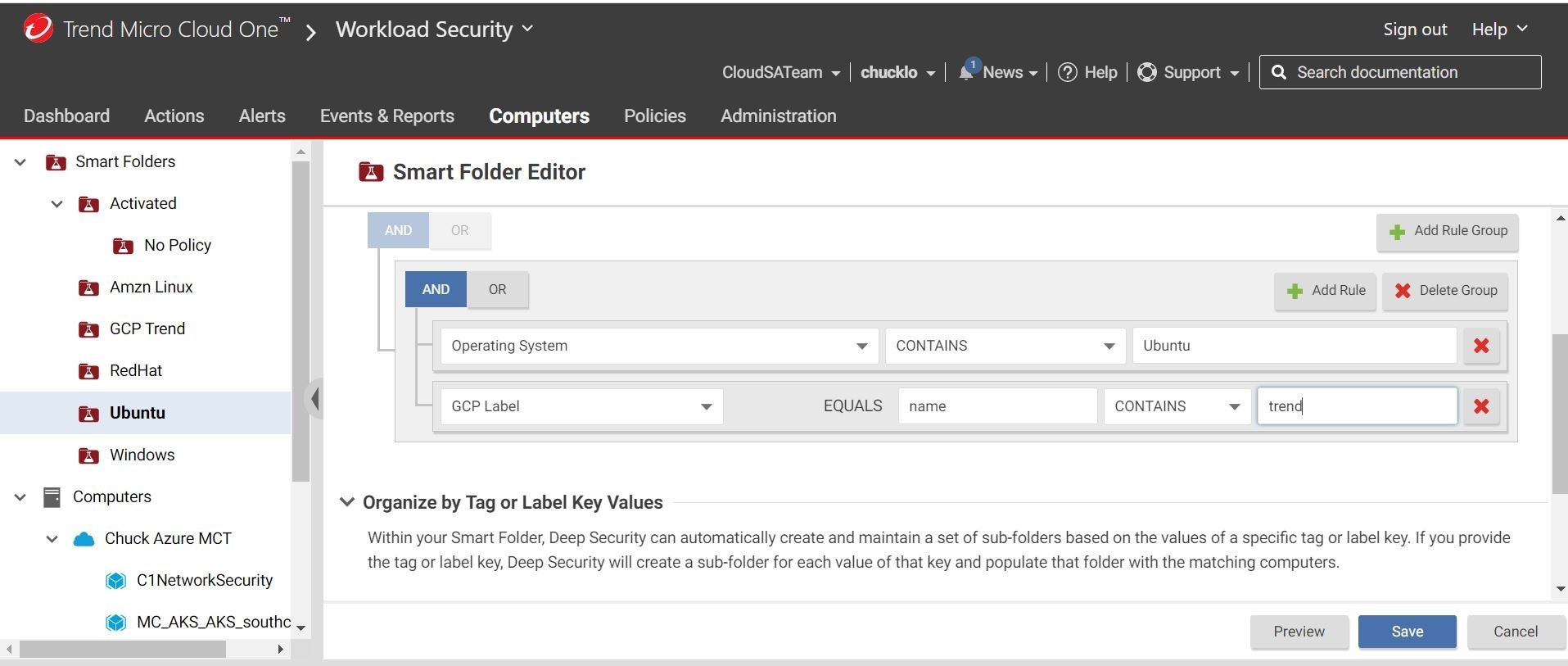Click the 'trend' label value field

1357,406
